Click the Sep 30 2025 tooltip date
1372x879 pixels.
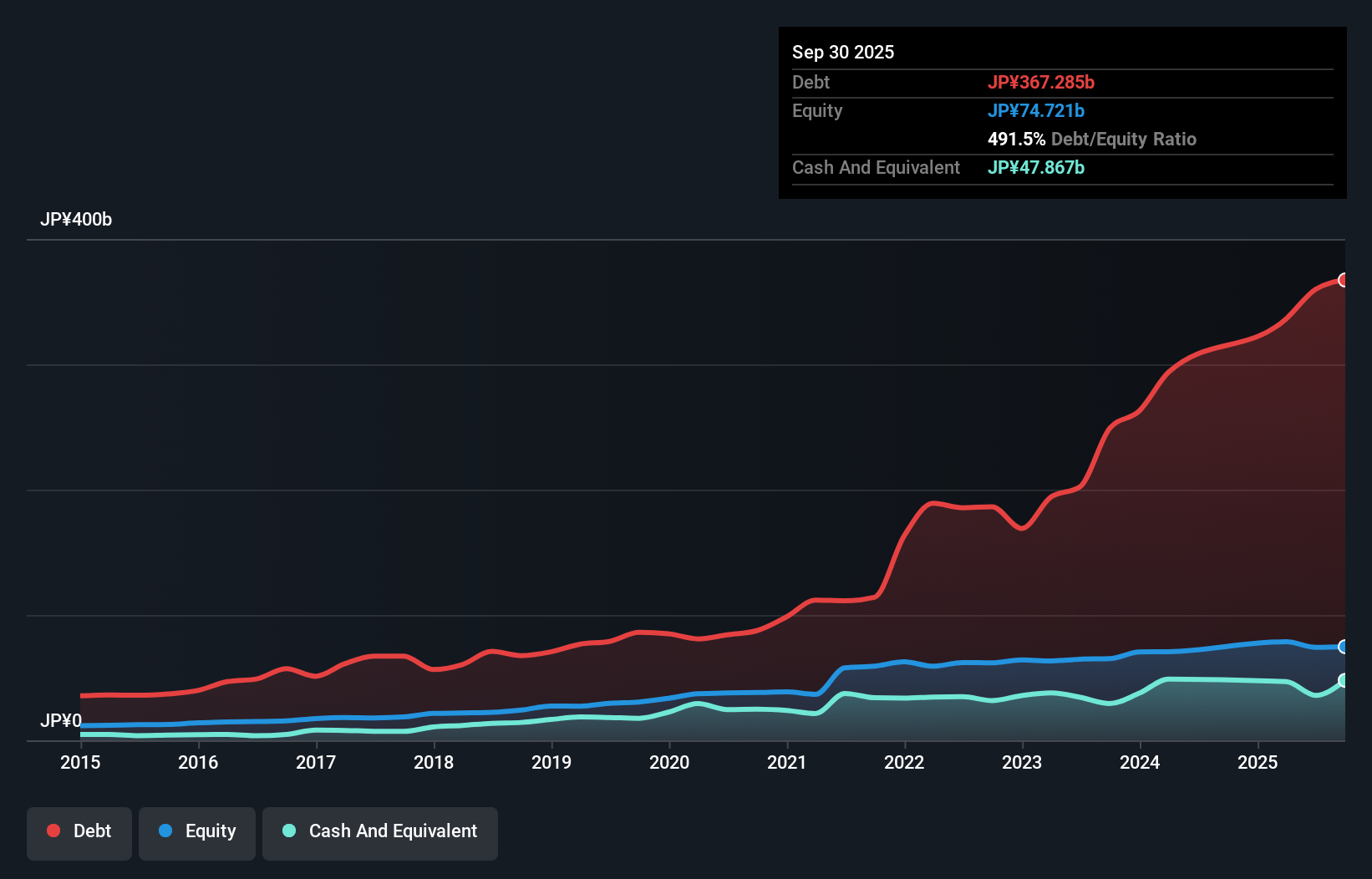click(x=843, y=52)
